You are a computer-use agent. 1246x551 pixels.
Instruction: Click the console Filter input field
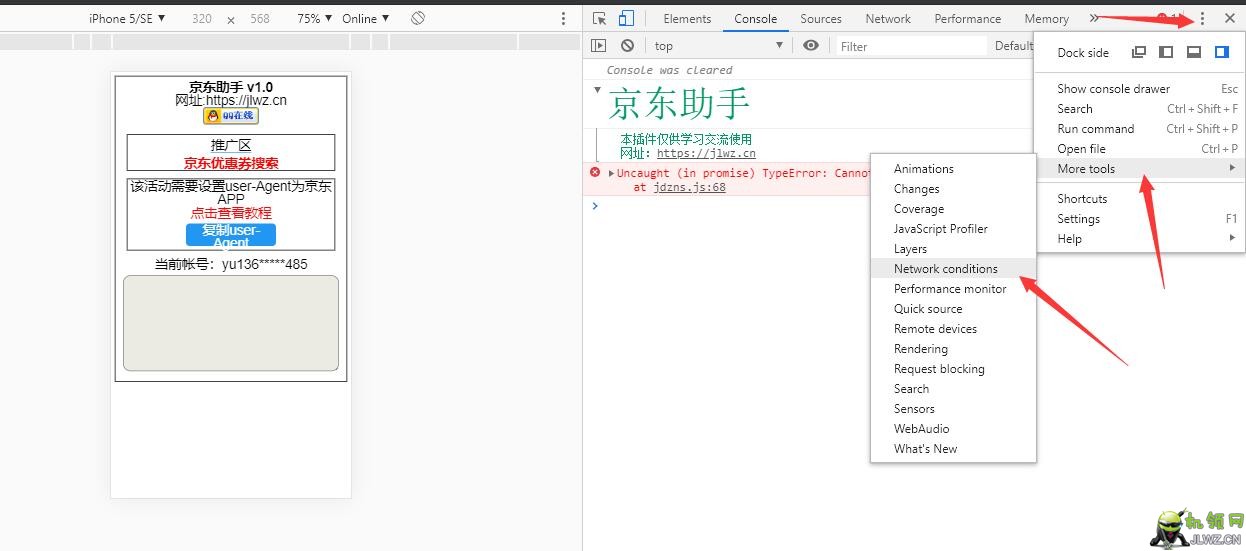[911, 46]
